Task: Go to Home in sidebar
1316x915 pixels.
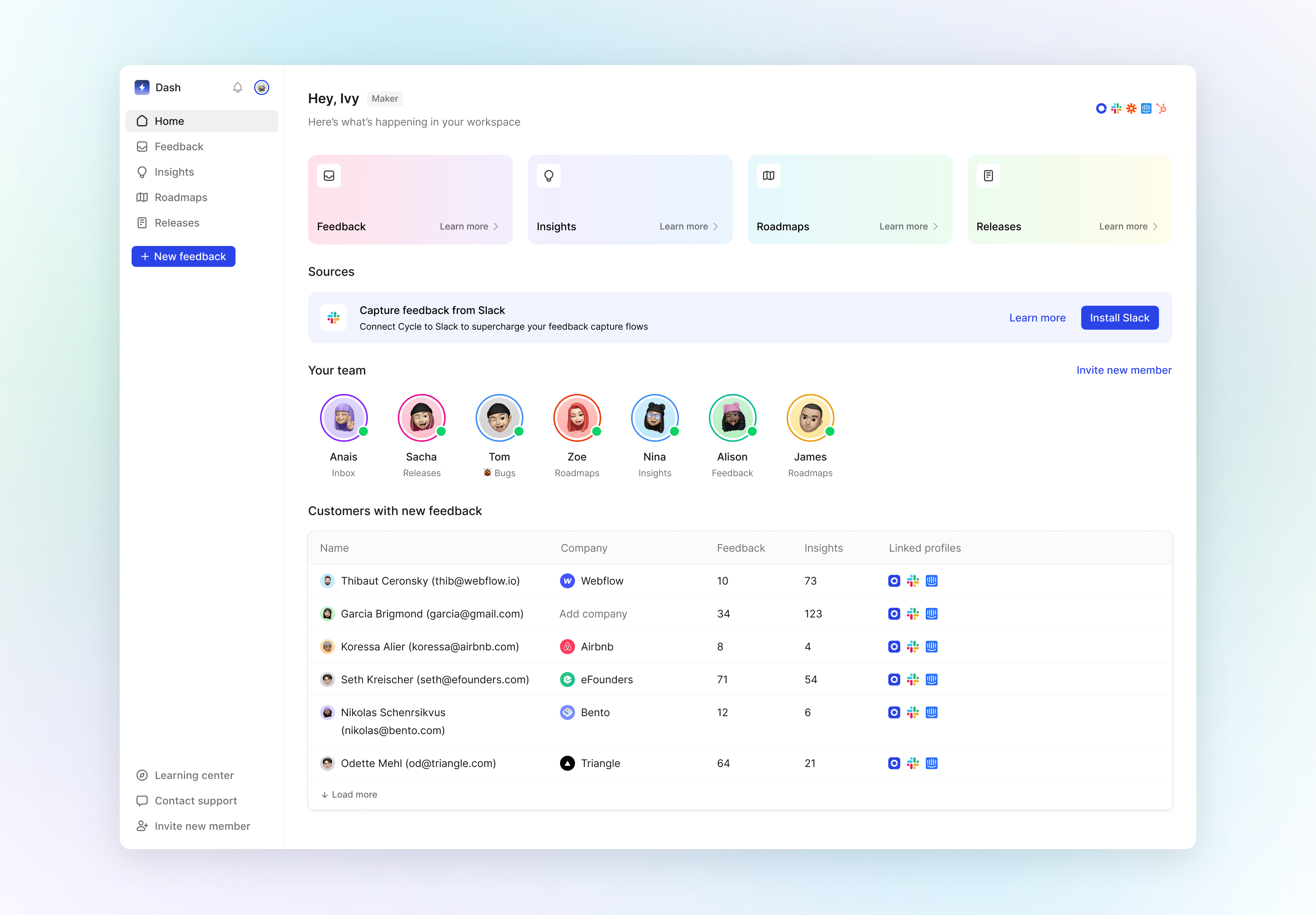Action: pos(202,121)
